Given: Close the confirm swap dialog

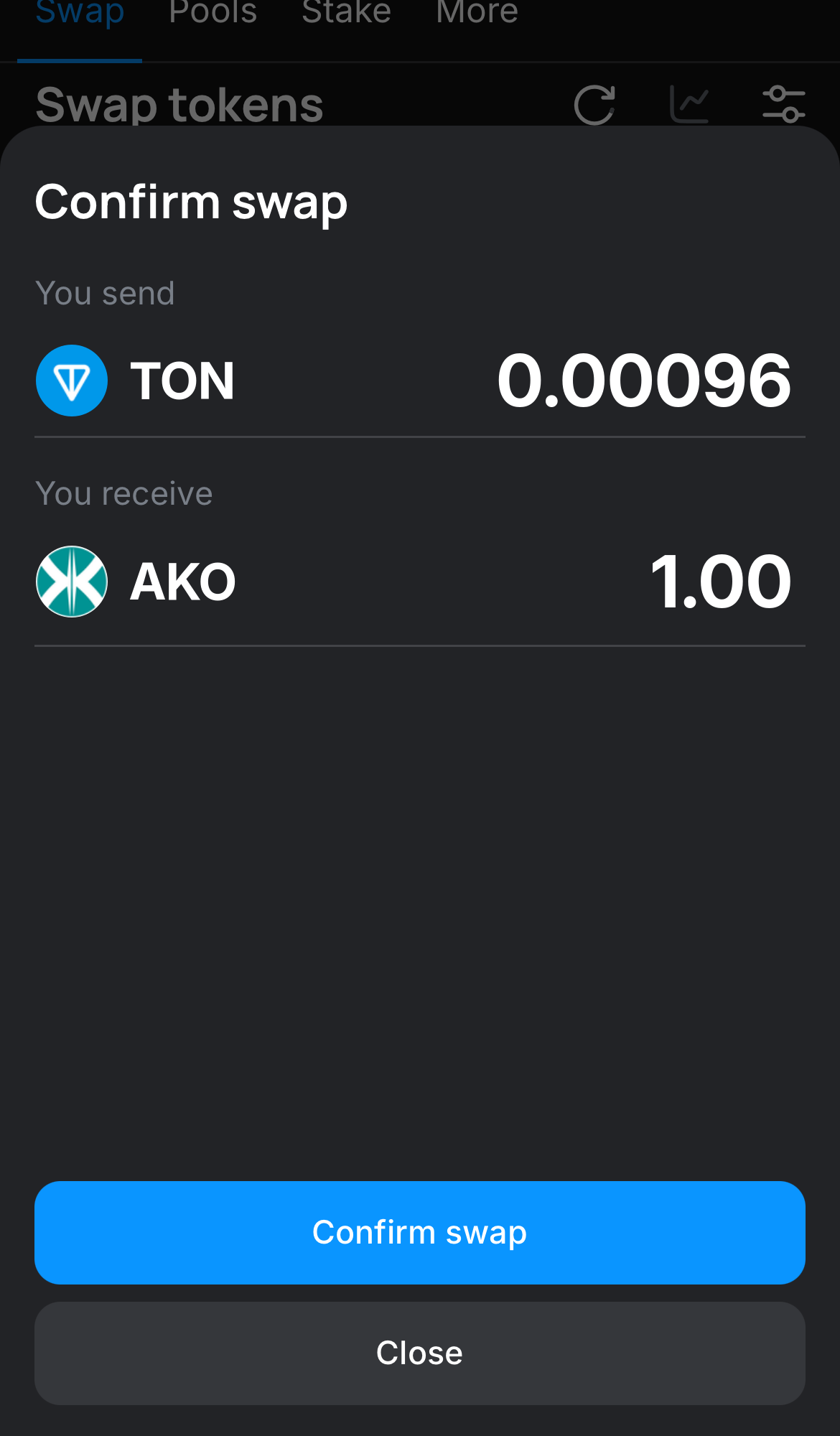Looking at the screenshot, I should tap(419, 1353).
